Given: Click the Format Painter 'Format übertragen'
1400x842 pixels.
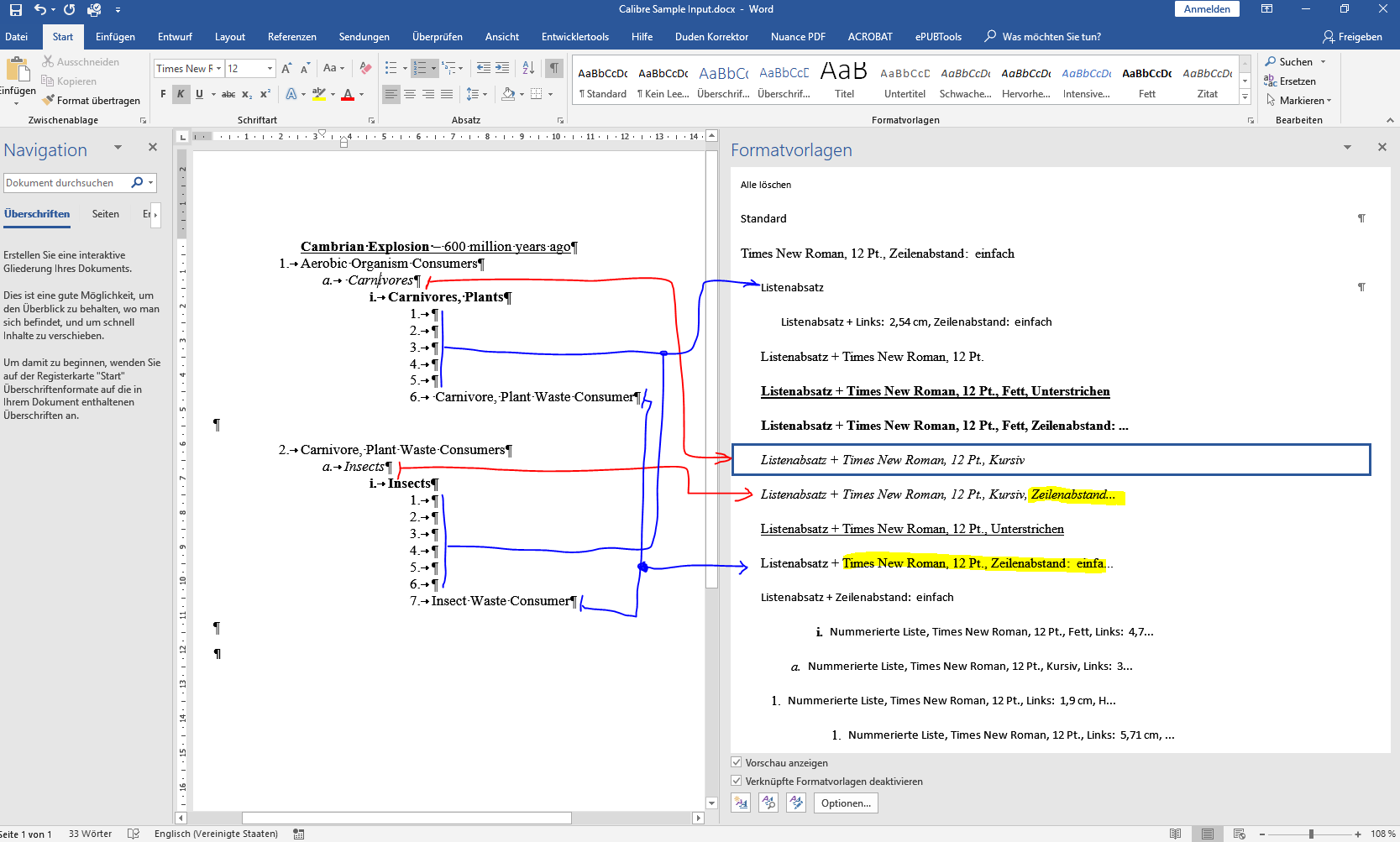Looking at the screenshot, I should [92, 101].
